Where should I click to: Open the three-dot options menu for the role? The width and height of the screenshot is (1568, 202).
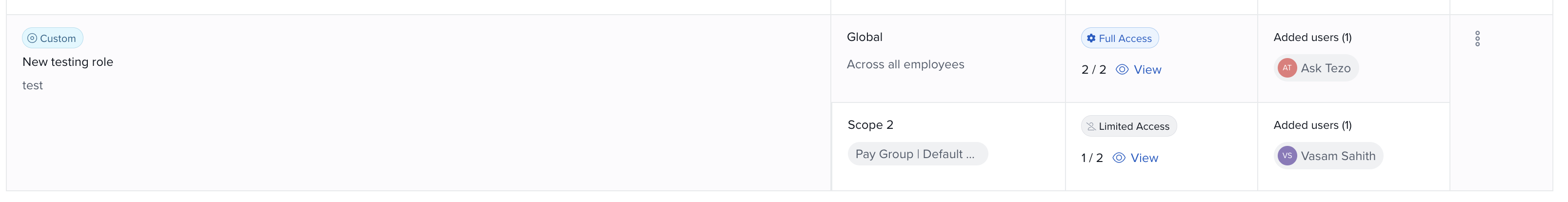[1477, 39]
